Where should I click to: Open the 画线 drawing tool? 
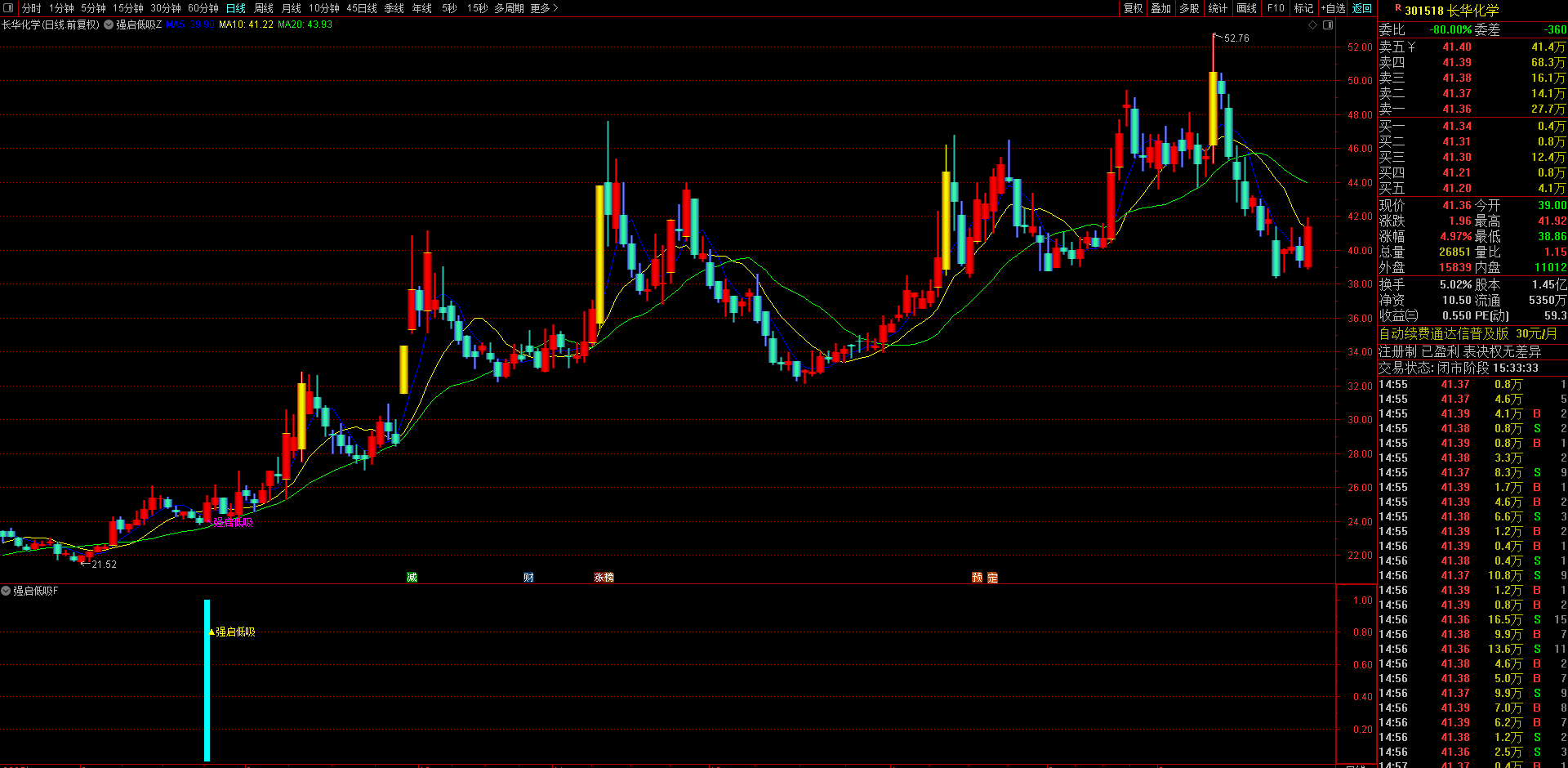tap(1246, 8)
